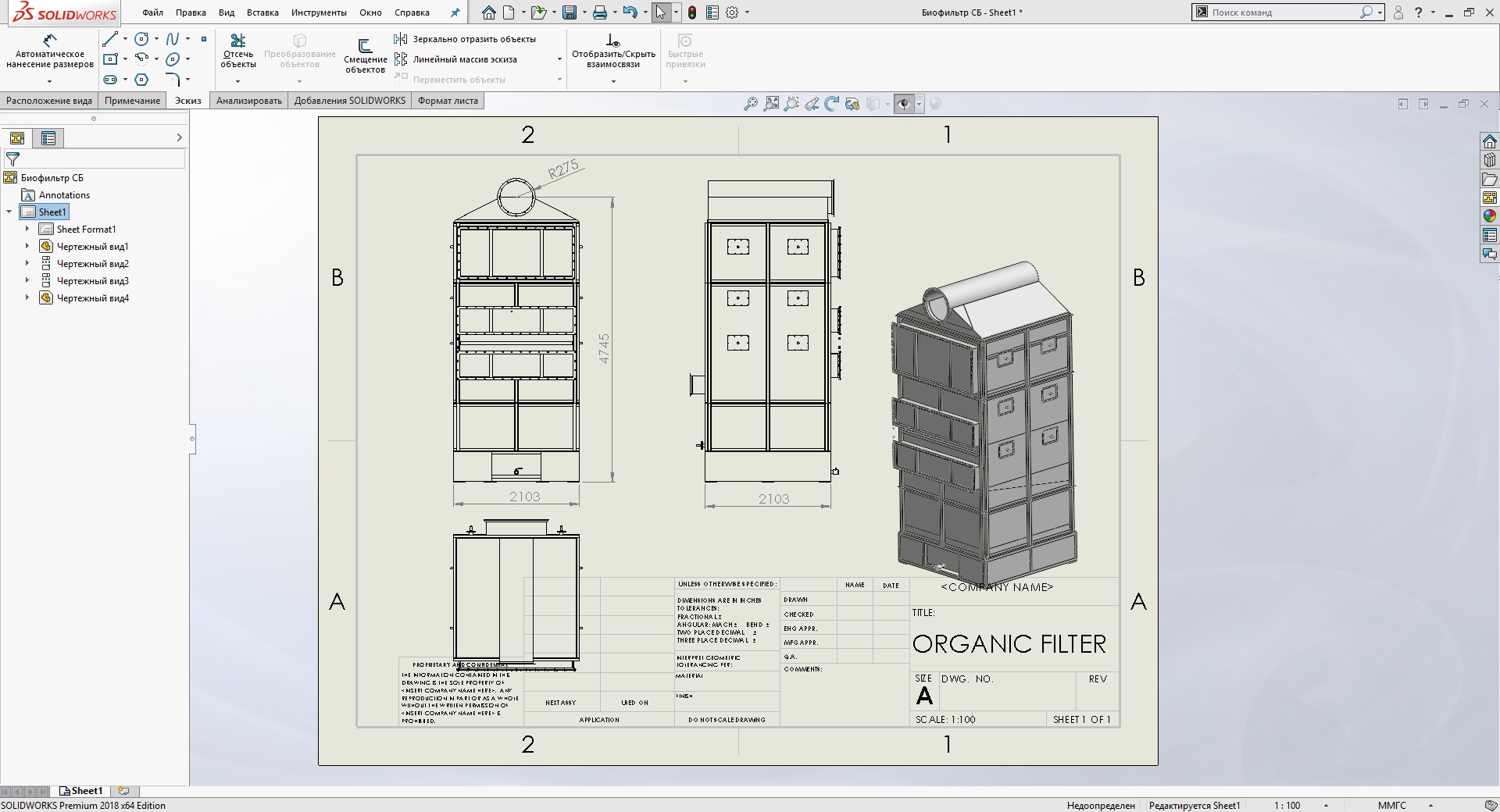
Task: Click the Save icon in the top toolbar
Action: (570, 12)
